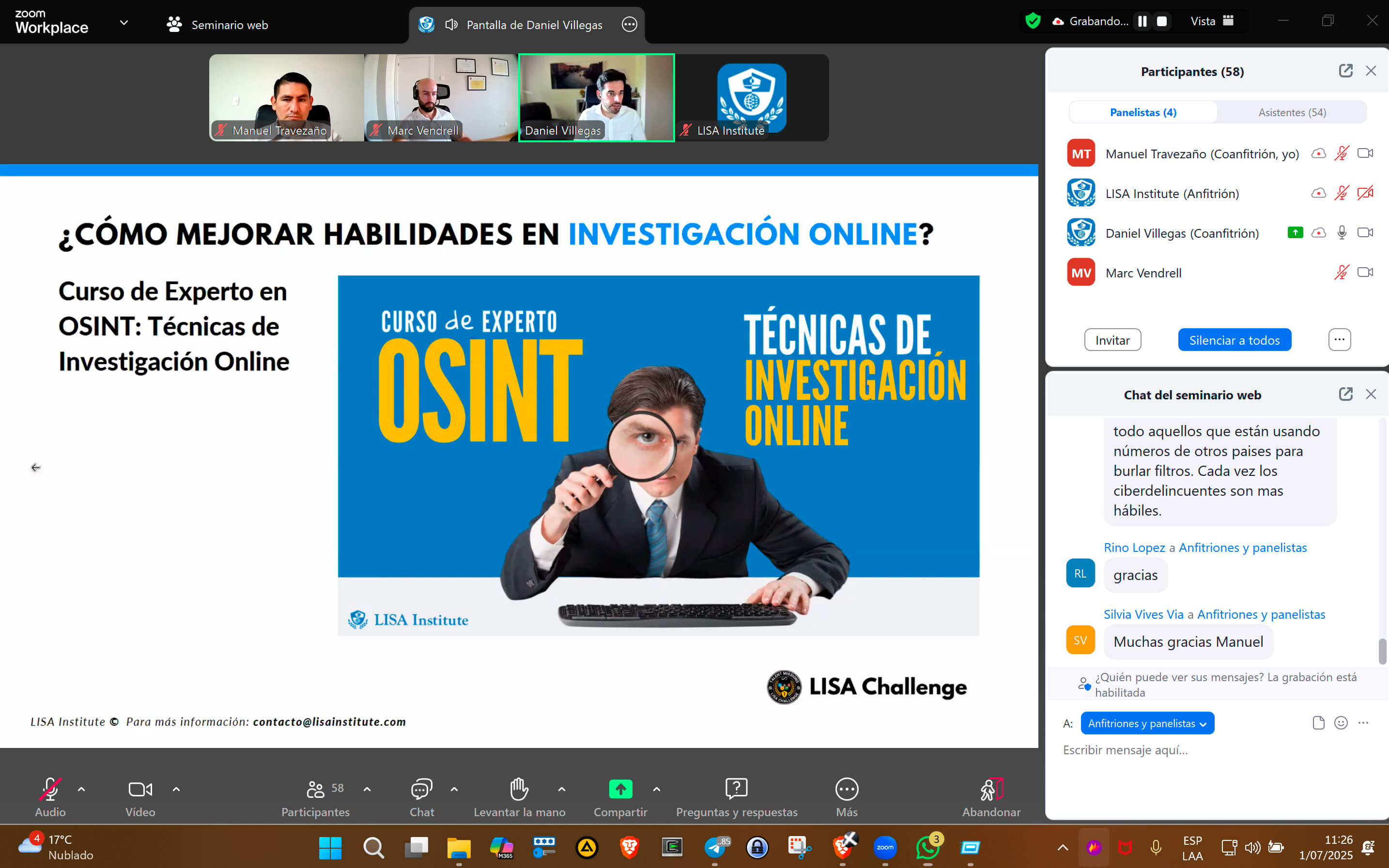Open ¿Quién puede ver sus mensajes? info
The height and width of the screenshot is (868, 1389).
tap(1217, 685)
